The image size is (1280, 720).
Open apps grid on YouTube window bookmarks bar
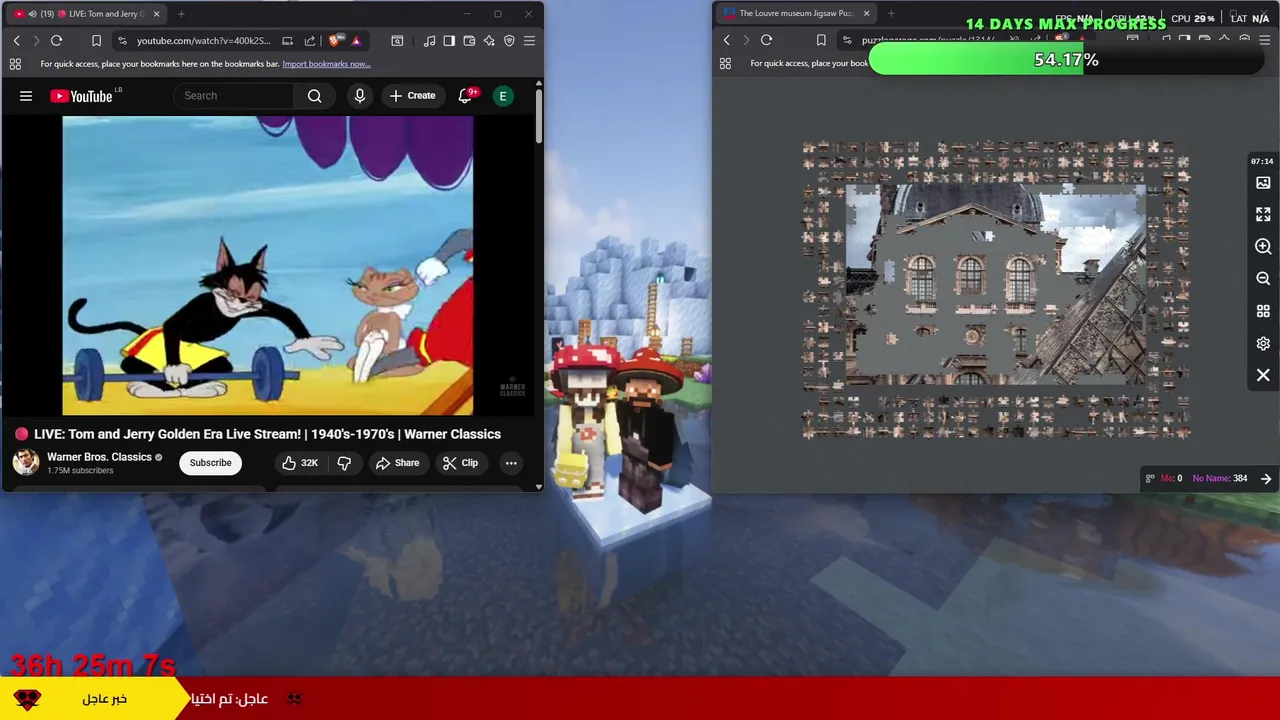[x=15, y=64]
